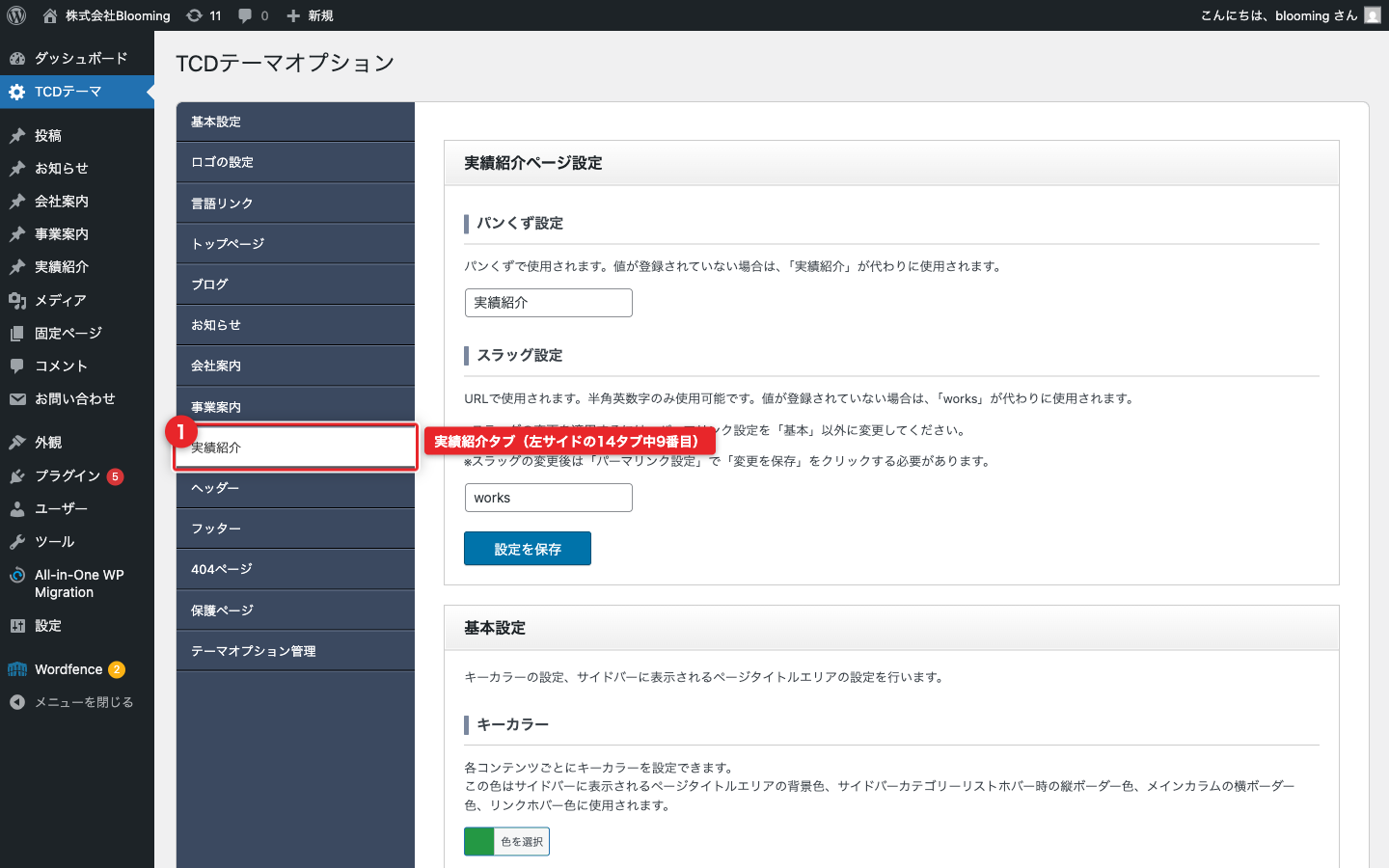Open the WordPress logo menu
The image size is (1389, 868).
coord(16,15)
